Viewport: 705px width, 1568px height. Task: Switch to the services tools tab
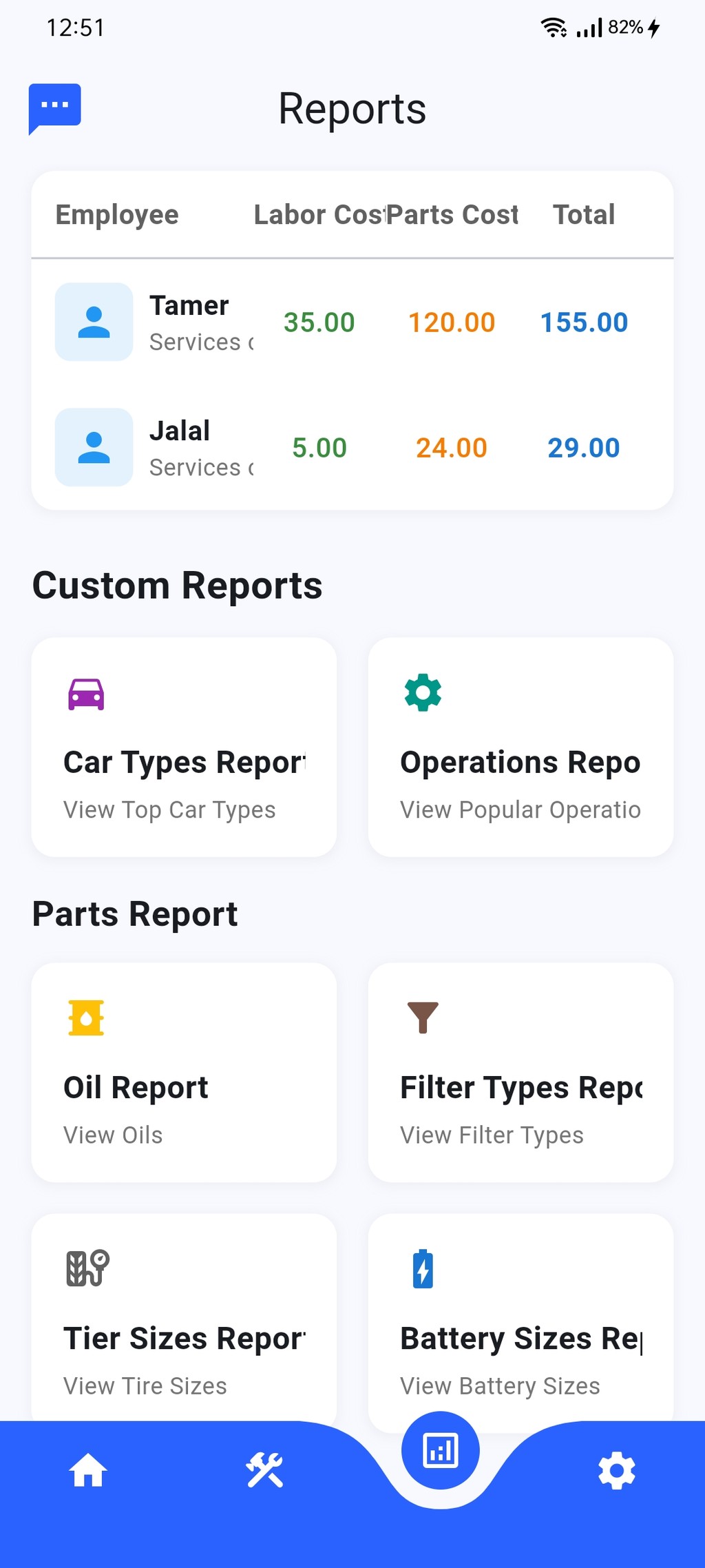(264, 1470)
